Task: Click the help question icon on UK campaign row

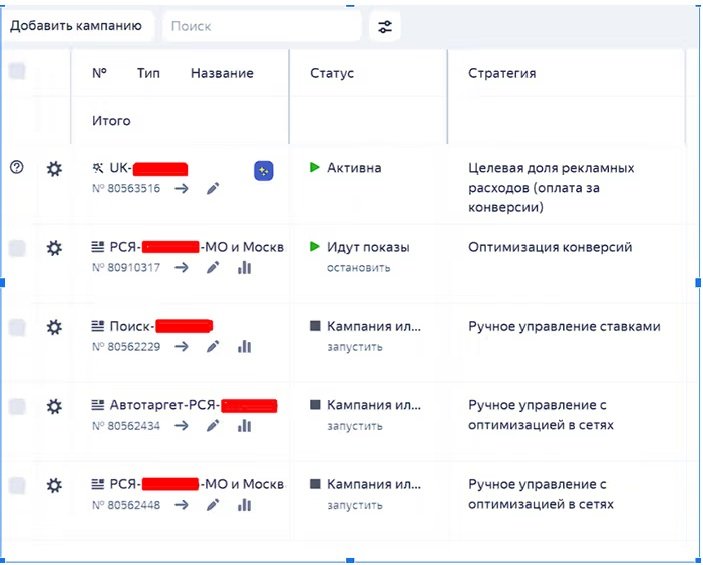Action: point(17,168)
